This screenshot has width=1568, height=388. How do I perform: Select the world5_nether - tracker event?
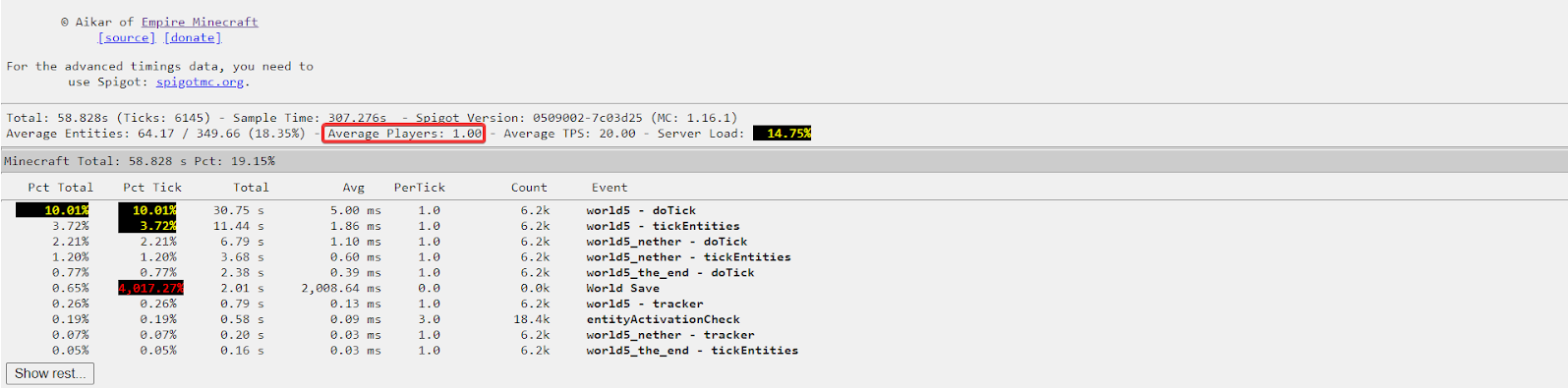pyautogui.click(x=670, y=335)
